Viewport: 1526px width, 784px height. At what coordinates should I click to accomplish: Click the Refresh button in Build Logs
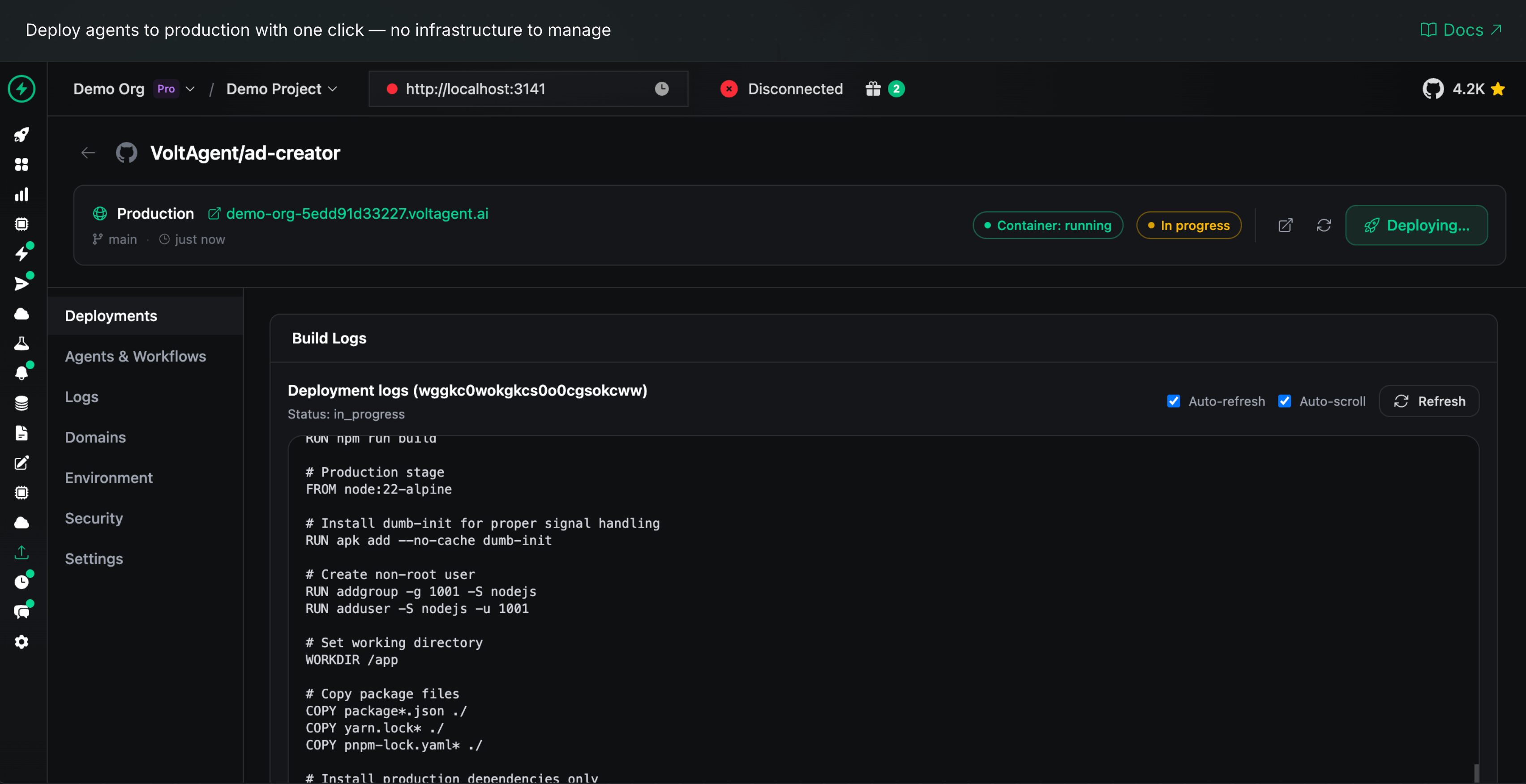point(1429,401)
